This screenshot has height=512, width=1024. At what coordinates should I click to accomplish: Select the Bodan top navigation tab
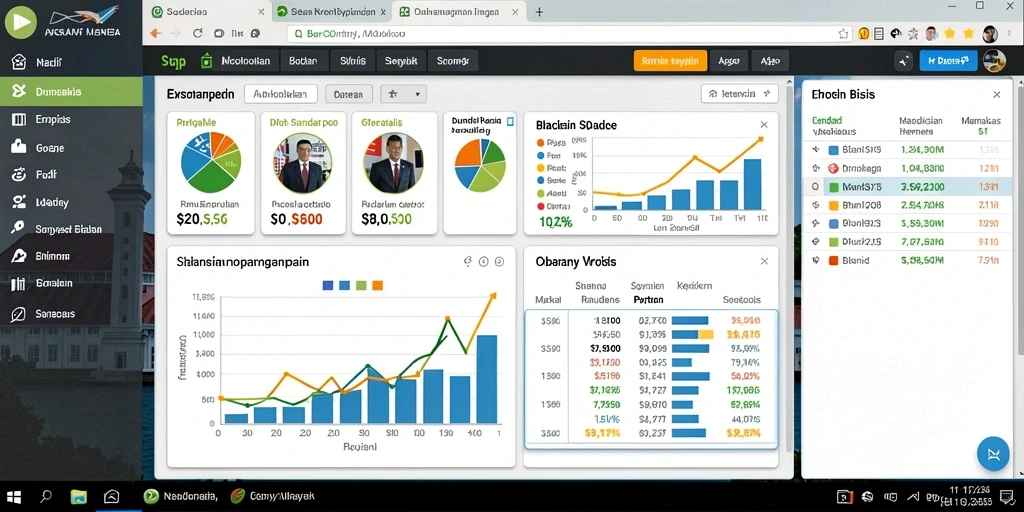(x=303, y=61)
